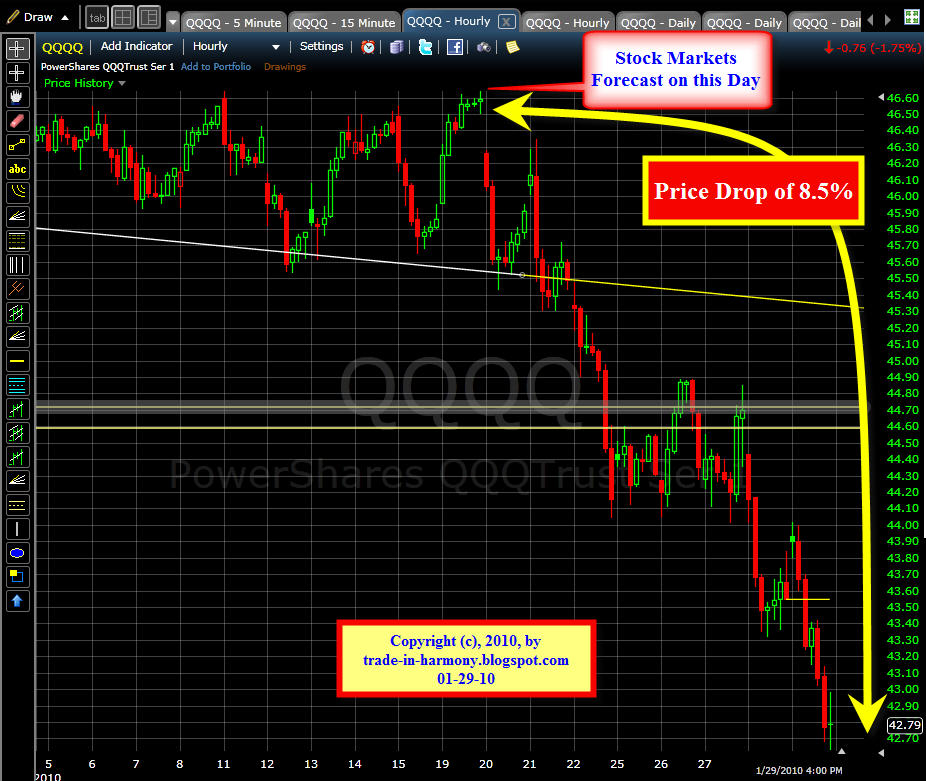Image resolution: width=926 pixels, height=781 pixels.
Task: Click the date label 19 on time axis
Action: [442, 764]
